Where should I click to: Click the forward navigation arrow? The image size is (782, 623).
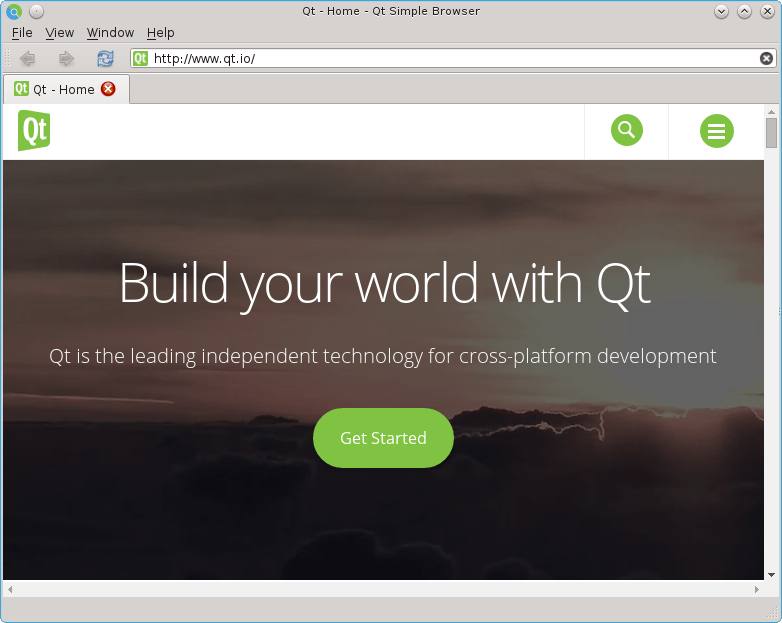[x=66, y=59]
